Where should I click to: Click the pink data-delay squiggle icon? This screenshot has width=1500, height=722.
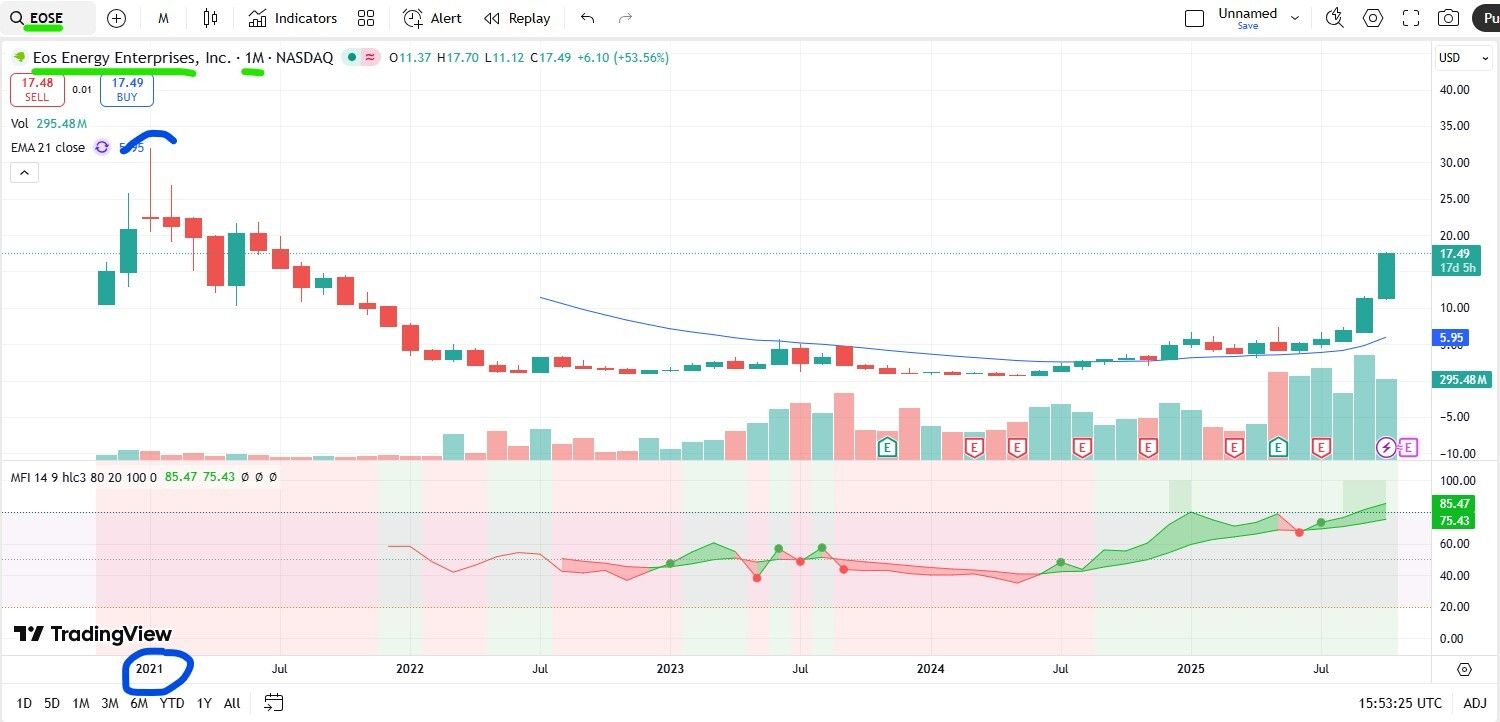pos(370,58)
